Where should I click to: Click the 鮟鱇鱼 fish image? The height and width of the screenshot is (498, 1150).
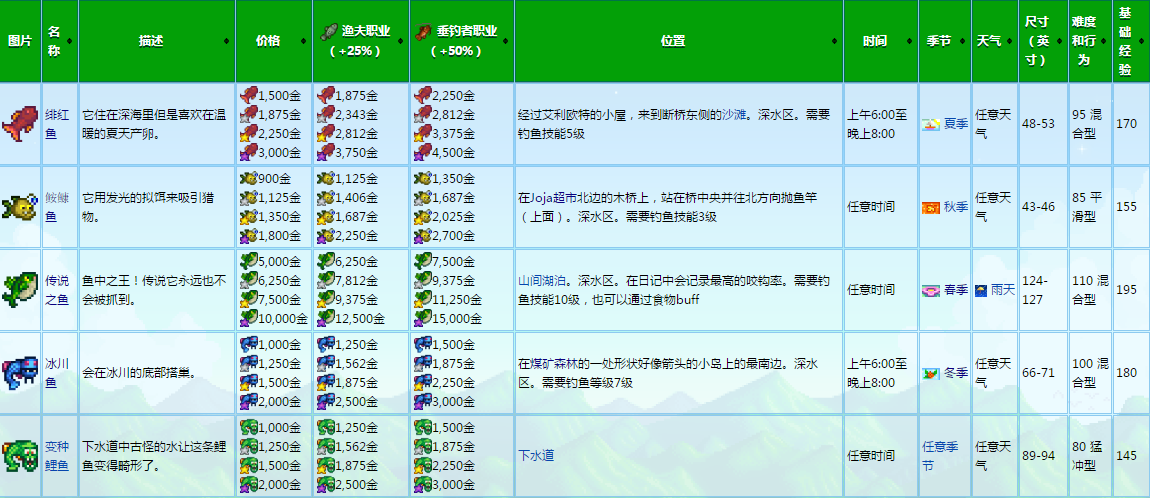pos(20,207)
